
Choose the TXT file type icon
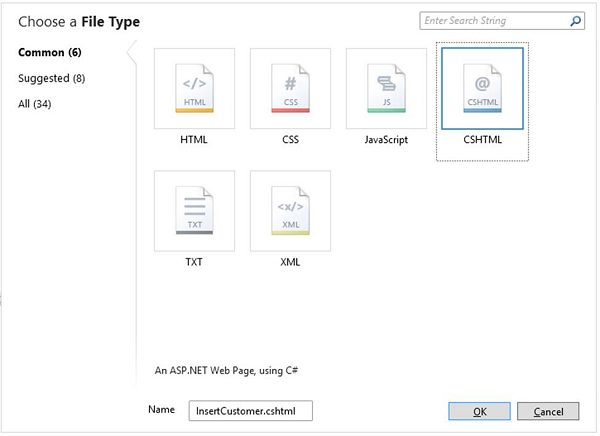[194, 210]
